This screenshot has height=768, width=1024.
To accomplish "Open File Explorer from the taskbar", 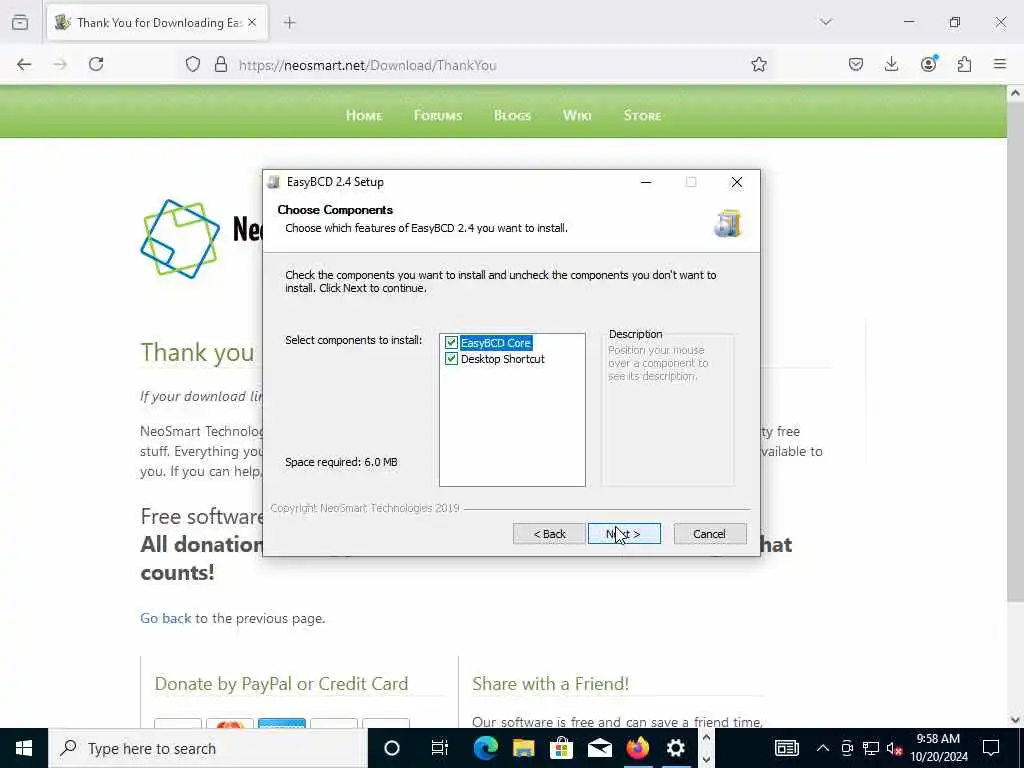I will [523, 748].
